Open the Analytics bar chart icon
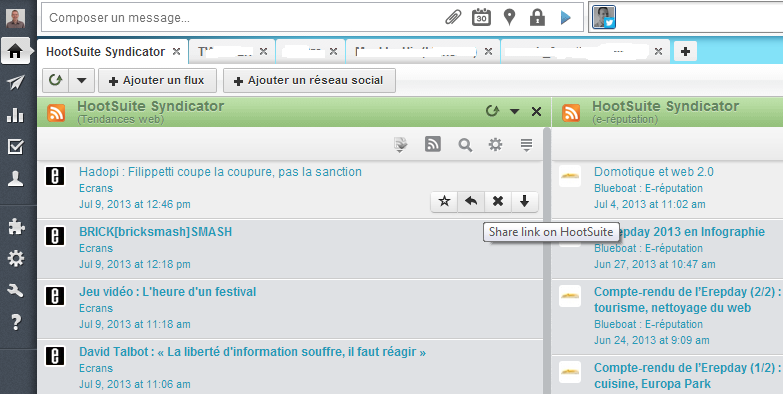Screen dimensions: 783x394 point(15,115)
